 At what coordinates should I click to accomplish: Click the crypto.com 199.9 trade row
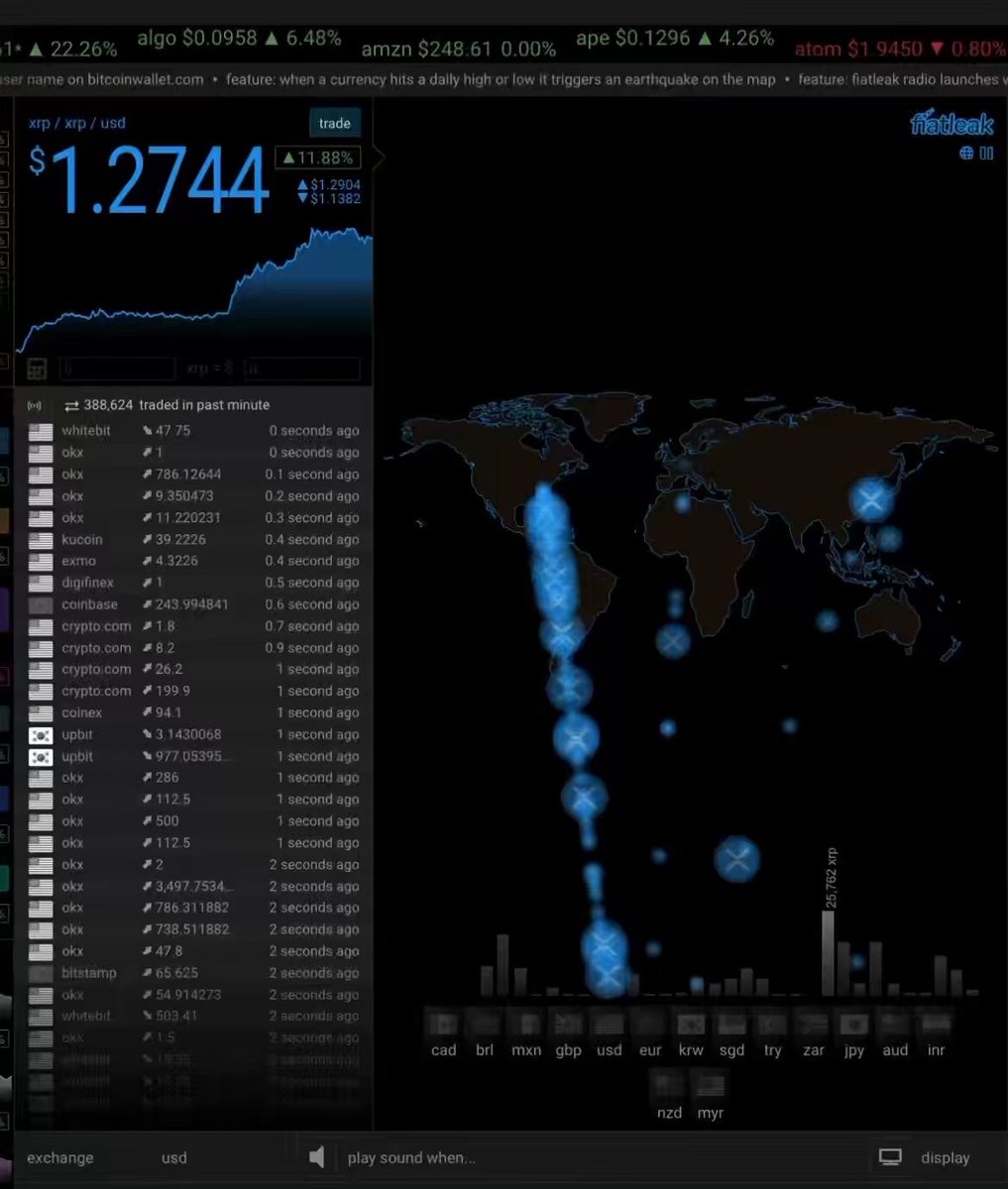[x=194, y=691]
